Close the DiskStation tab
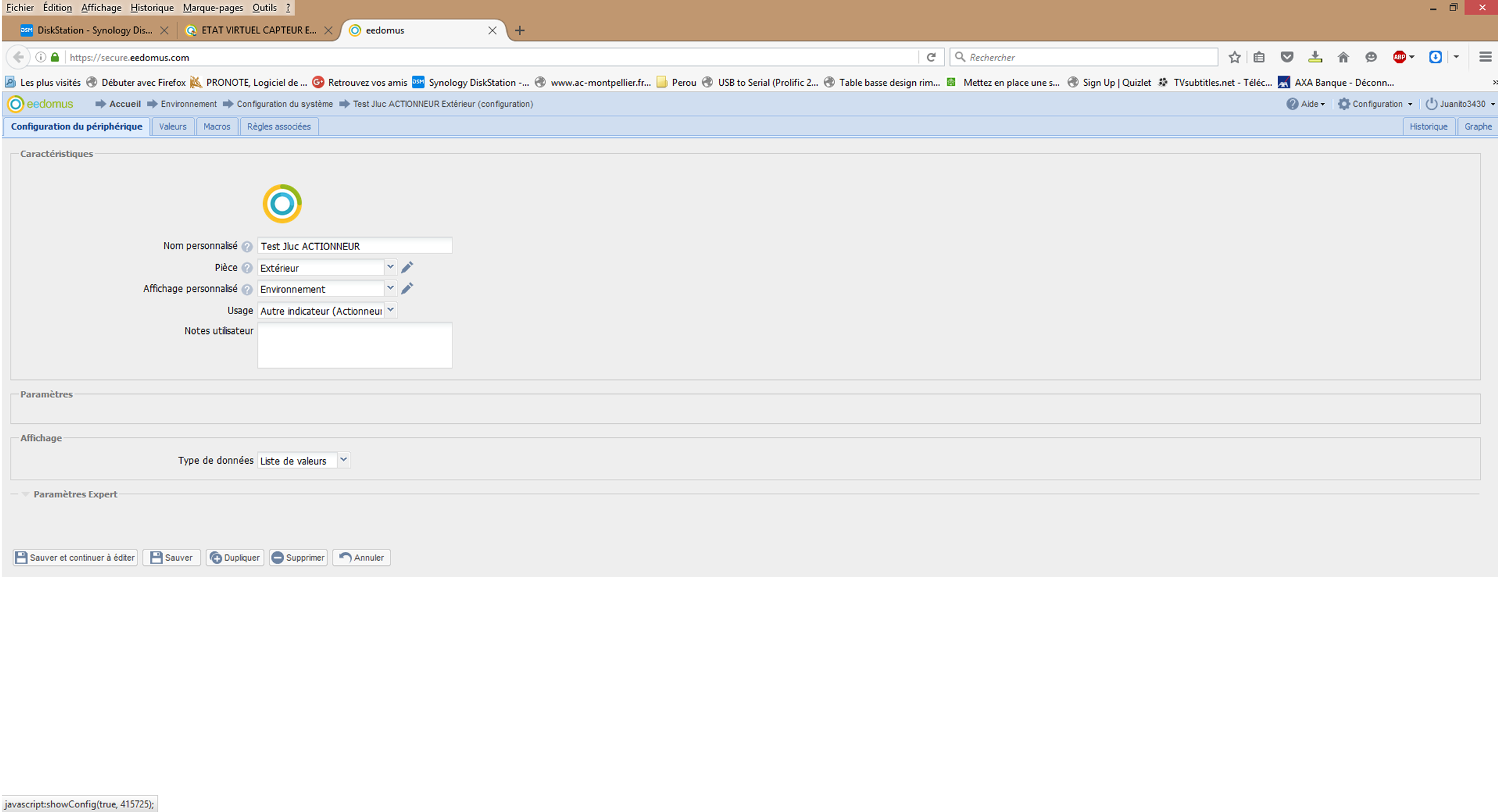1498x812 pixels. pos(164,31)
